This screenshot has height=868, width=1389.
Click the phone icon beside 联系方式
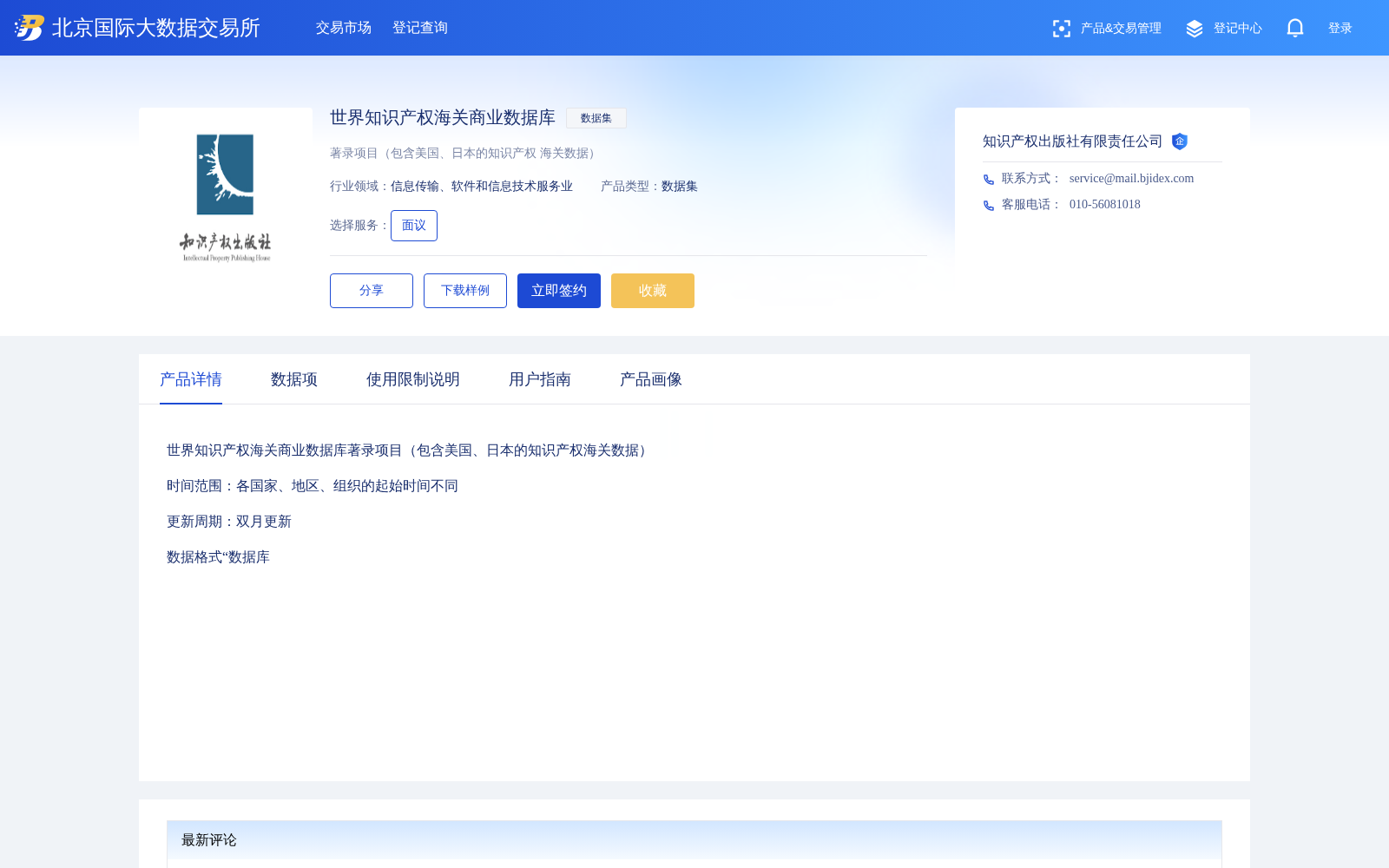coord(989,180)
